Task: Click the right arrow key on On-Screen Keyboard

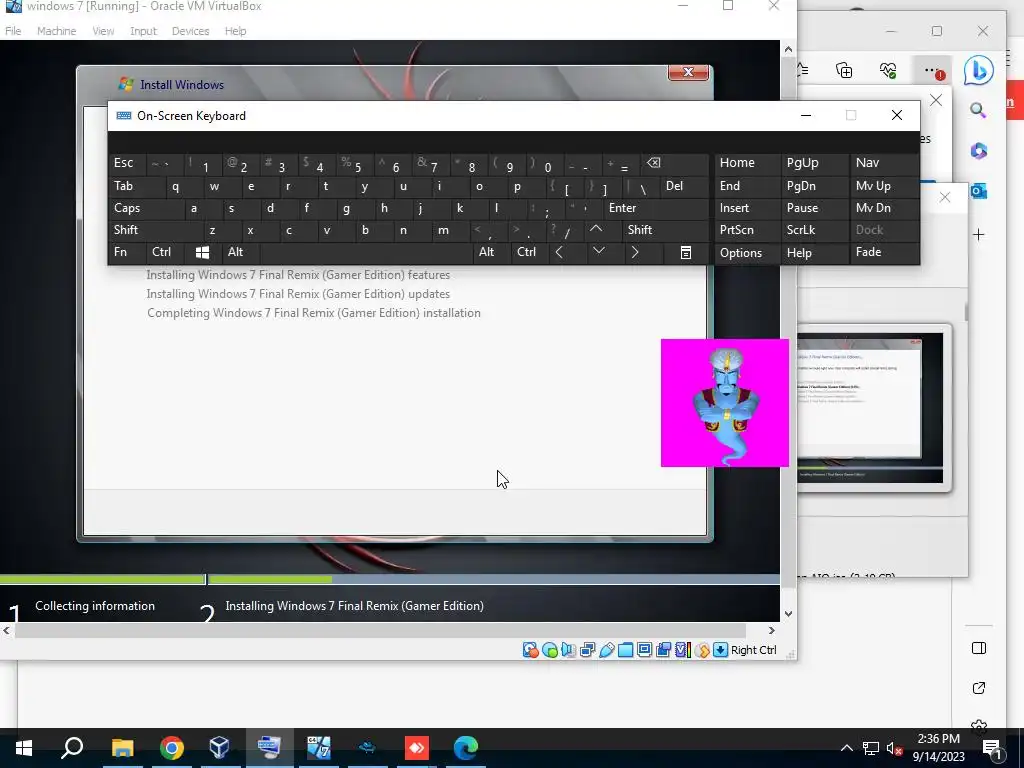Action: coord(634,252)
